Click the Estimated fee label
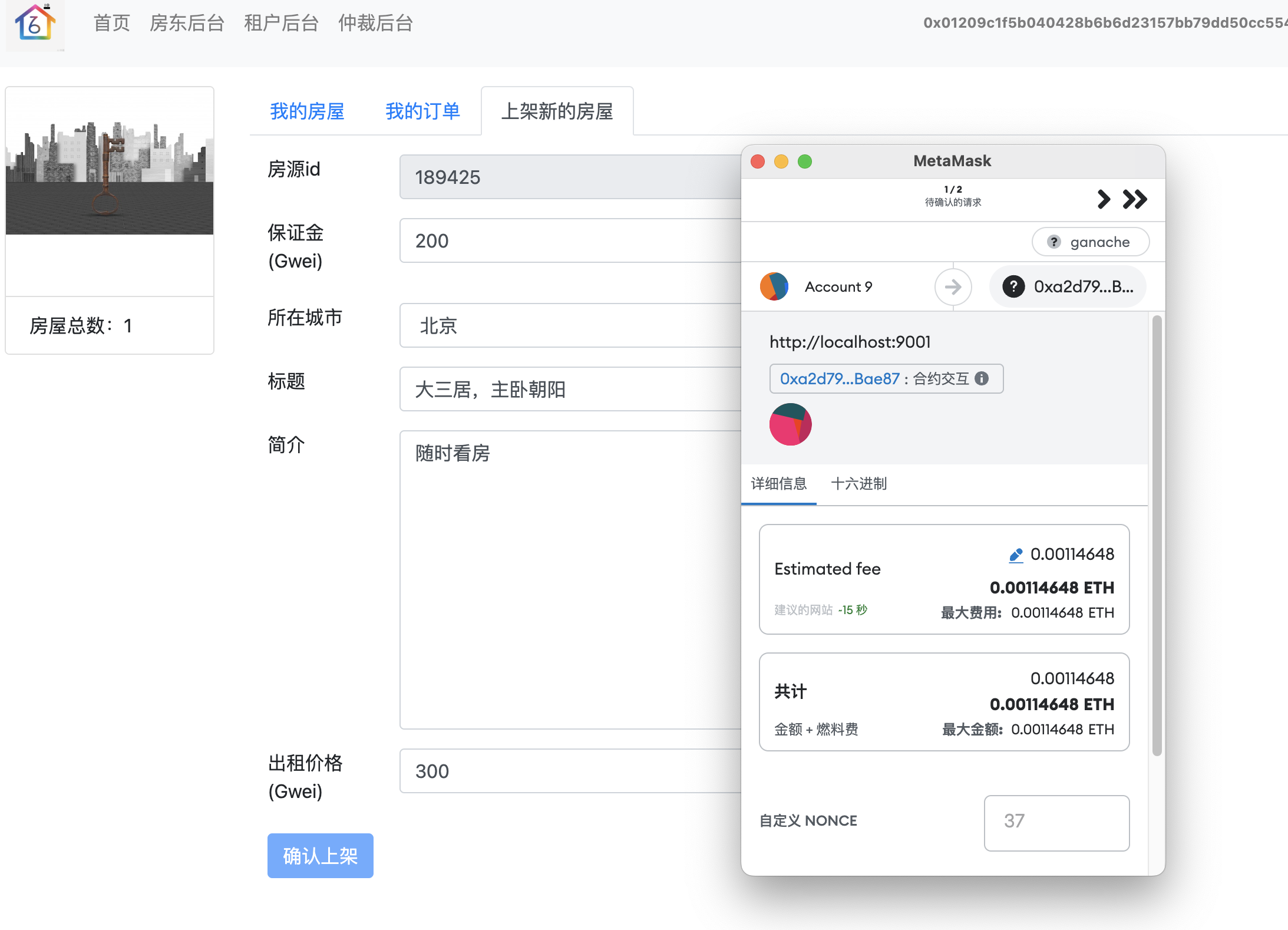The width and height of the screenshot is (1288, 930). pos(827,569)
